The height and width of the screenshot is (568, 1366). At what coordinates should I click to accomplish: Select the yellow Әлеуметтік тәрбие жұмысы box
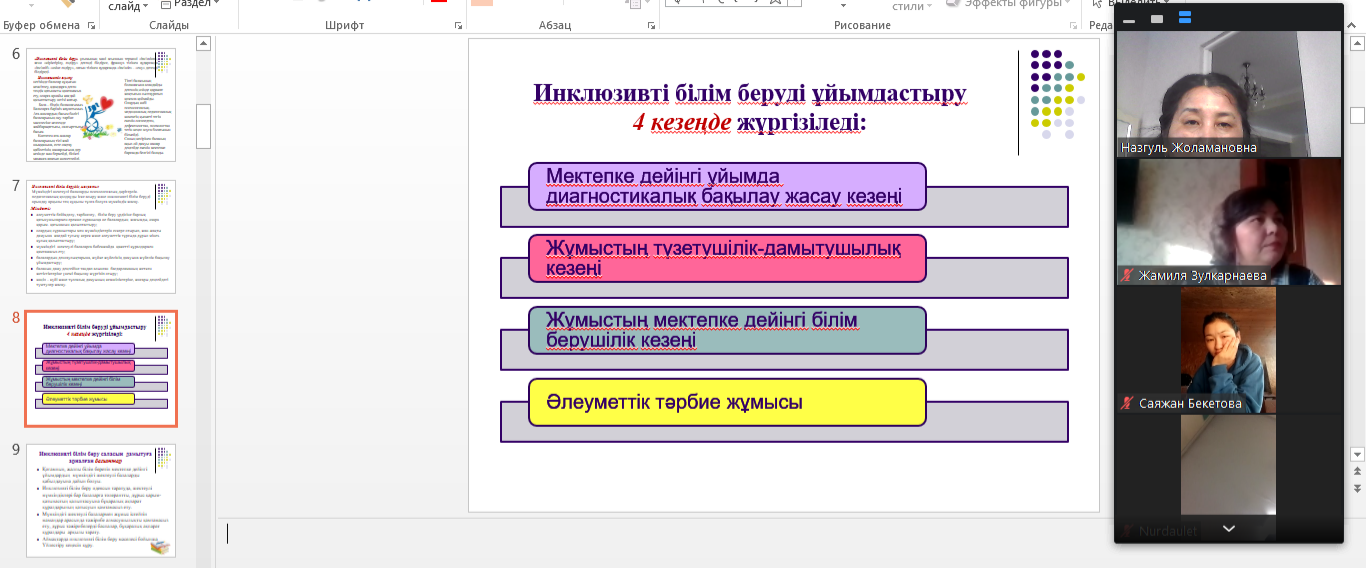[x=727, y=402]
